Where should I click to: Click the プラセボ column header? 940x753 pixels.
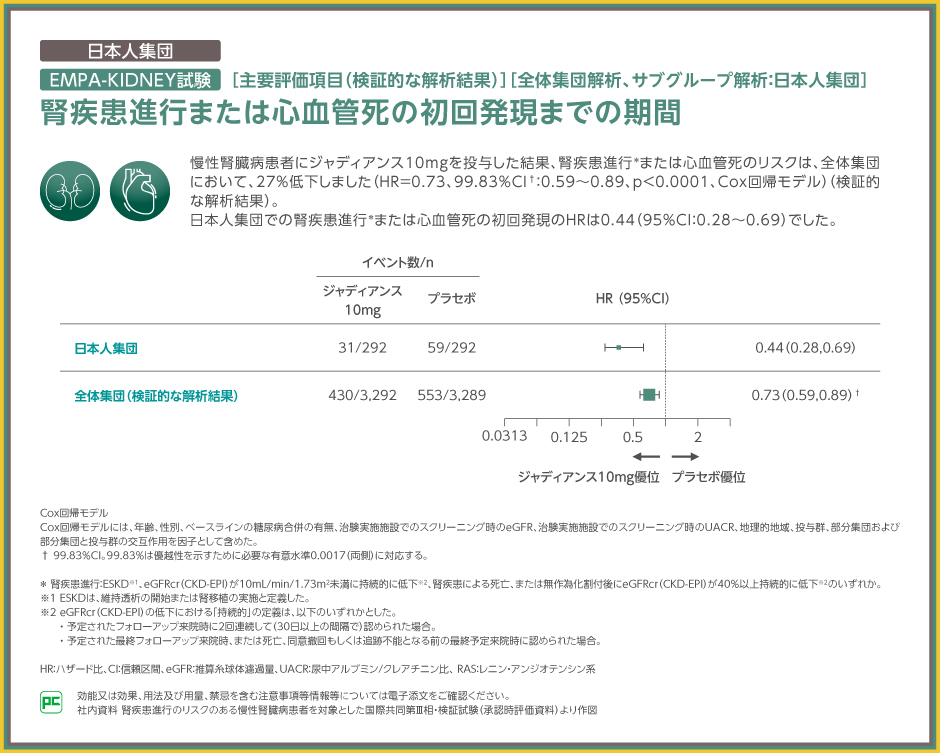pos(451,299)
